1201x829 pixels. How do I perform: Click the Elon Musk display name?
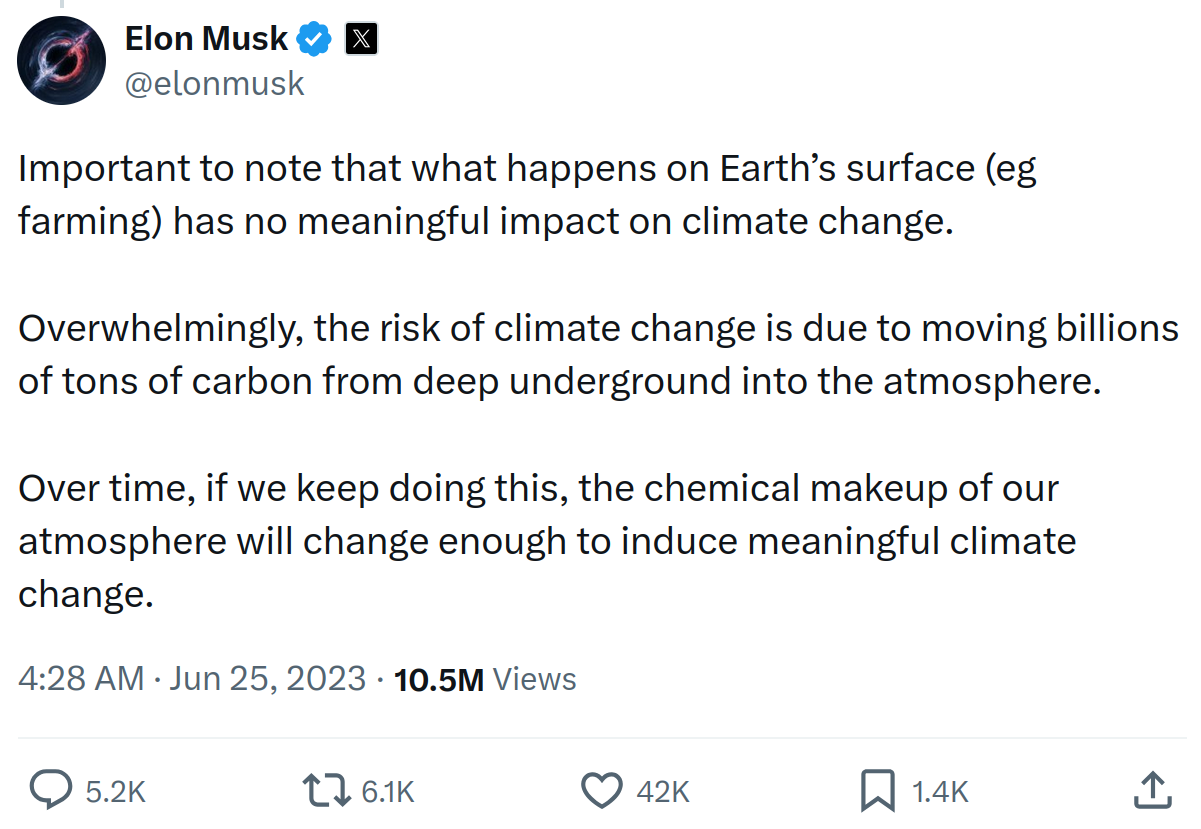tap(206, 40)
